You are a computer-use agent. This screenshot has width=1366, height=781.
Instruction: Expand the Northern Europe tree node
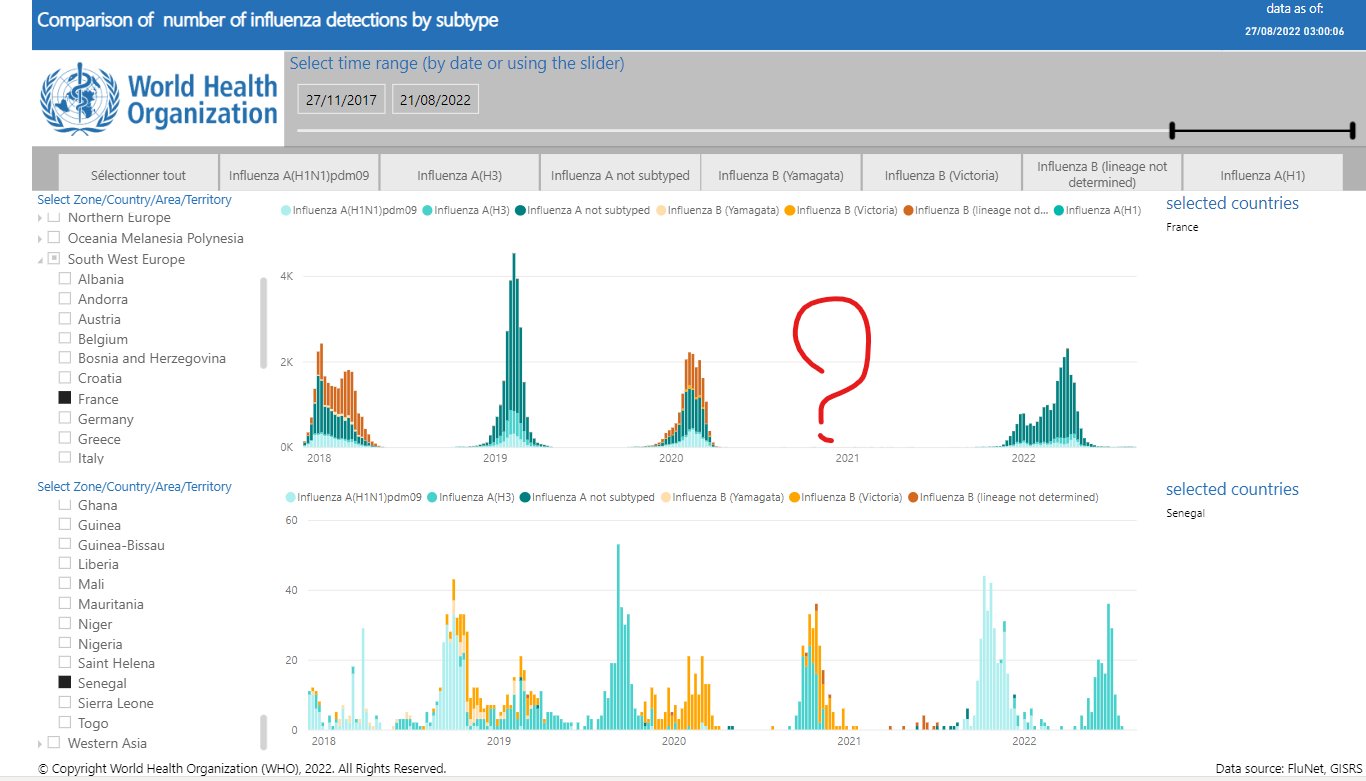(40, 218)
